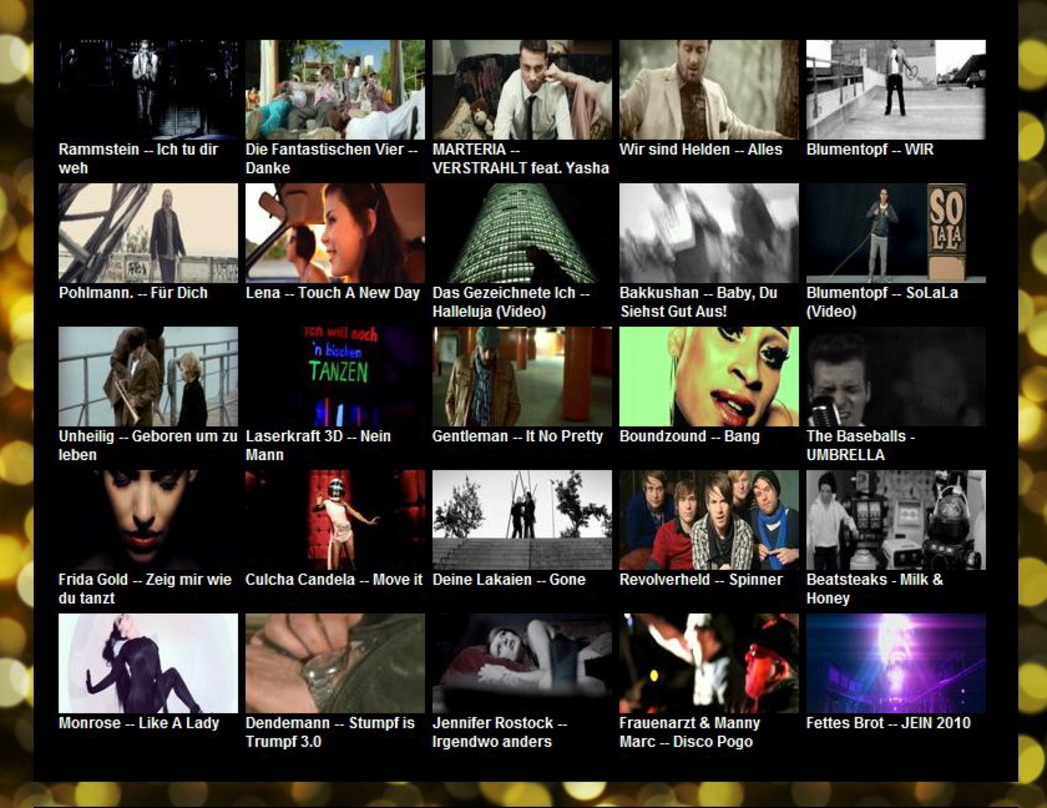Screen dimensions: 1047x808
Task: Open the Deine Lakaien Gone thumbnail
Action: (x=522, y=520)
